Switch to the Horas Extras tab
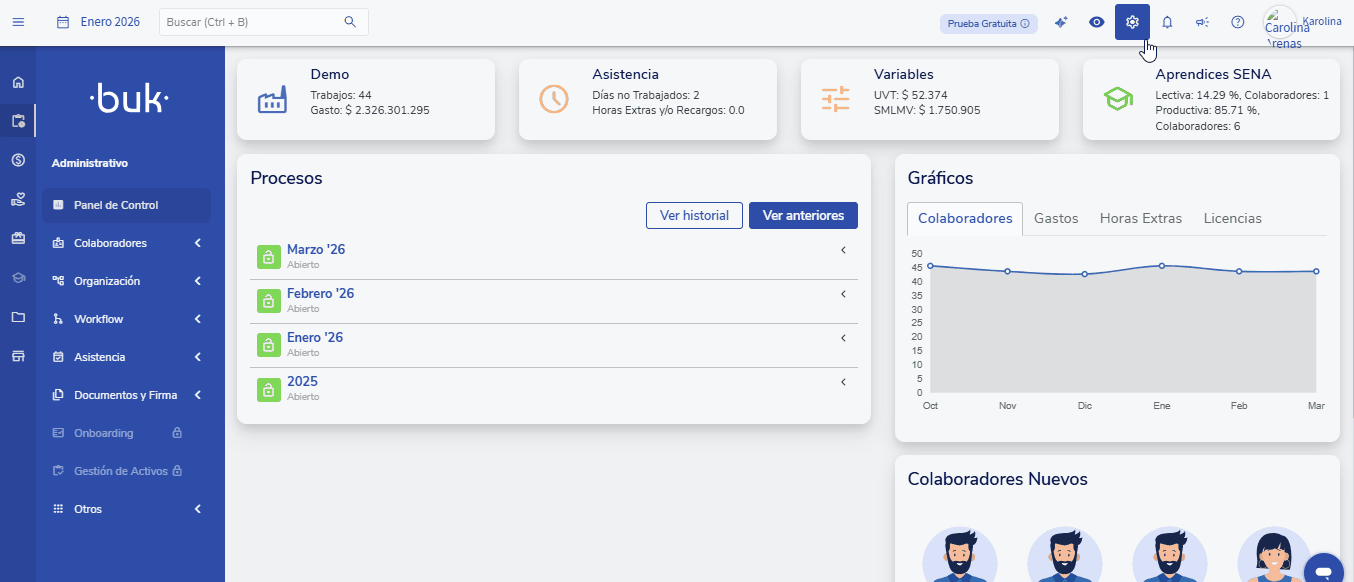 [1140, 218]
